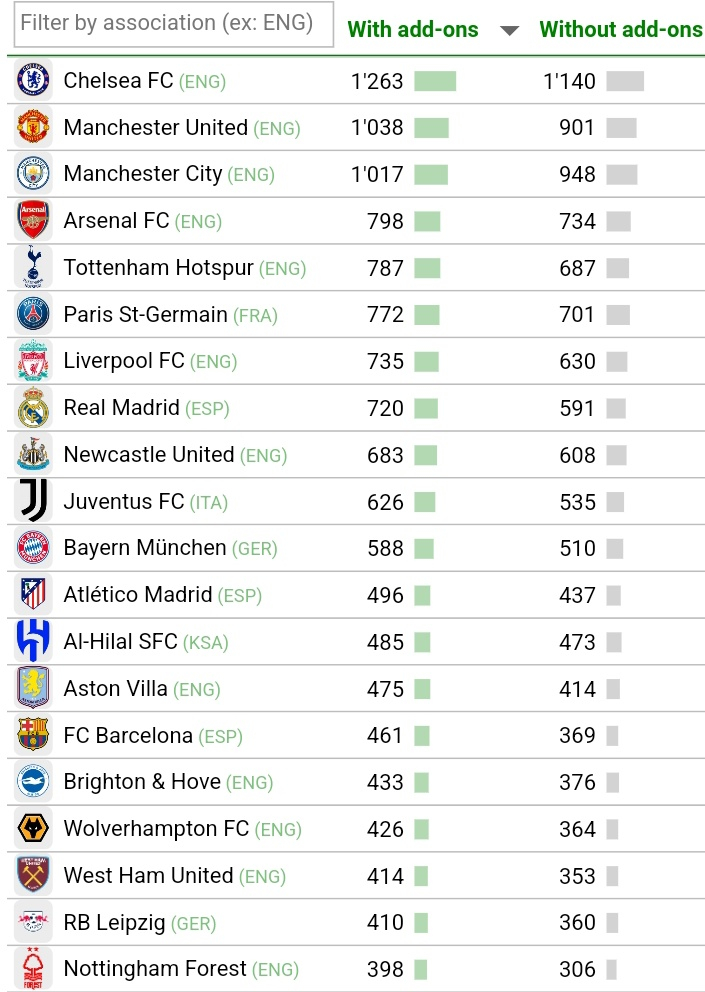Sort by the With add-ons column
705x992 pixels.
click(x=413, y=30)
